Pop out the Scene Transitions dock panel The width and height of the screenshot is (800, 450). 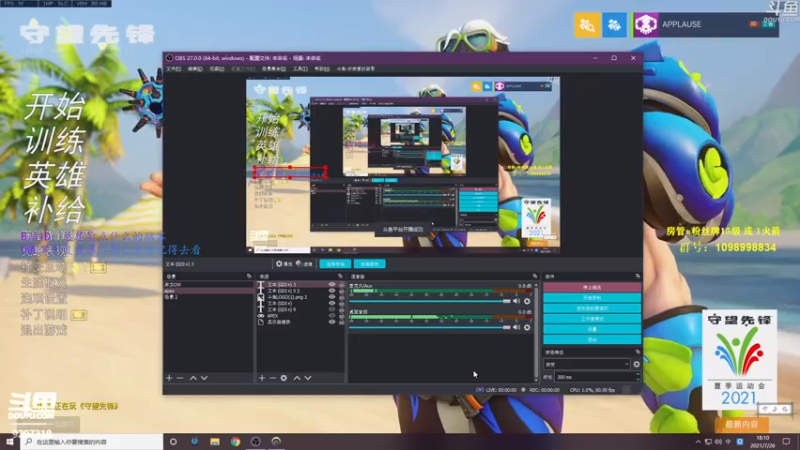pyautogui.click(x=637, y=352)
